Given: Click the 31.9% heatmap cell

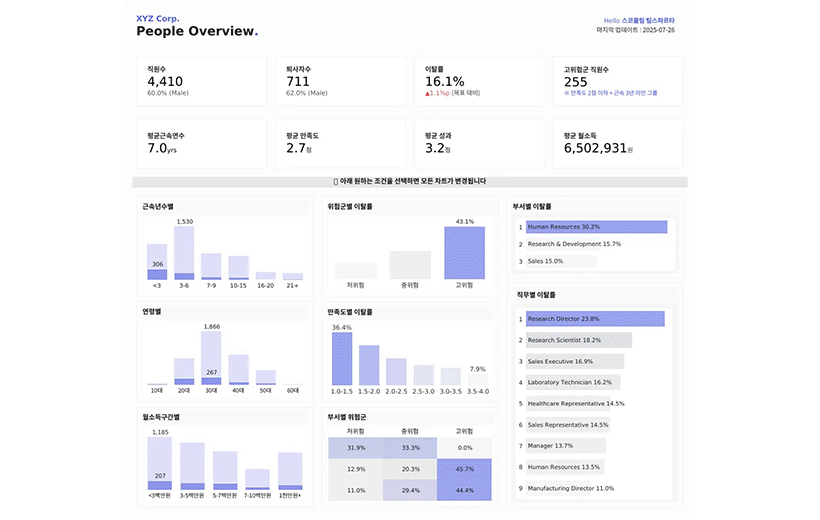Looking at the screenshot, I should 356,448.
